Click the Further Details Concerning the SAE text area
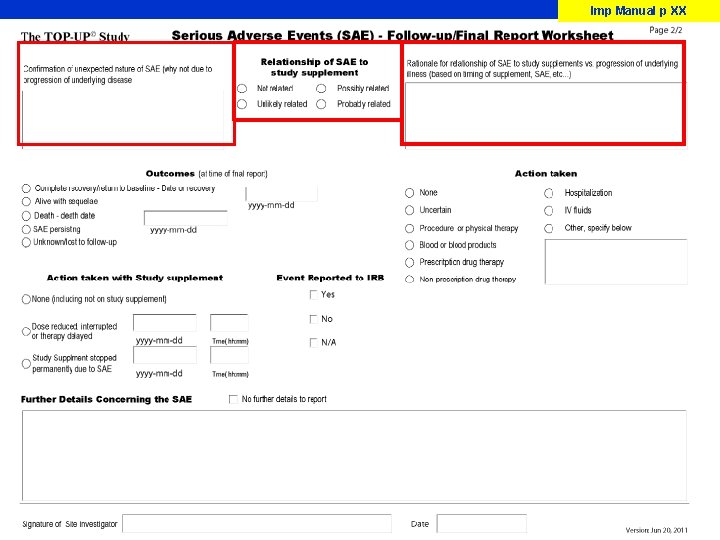 pos(354,456)
